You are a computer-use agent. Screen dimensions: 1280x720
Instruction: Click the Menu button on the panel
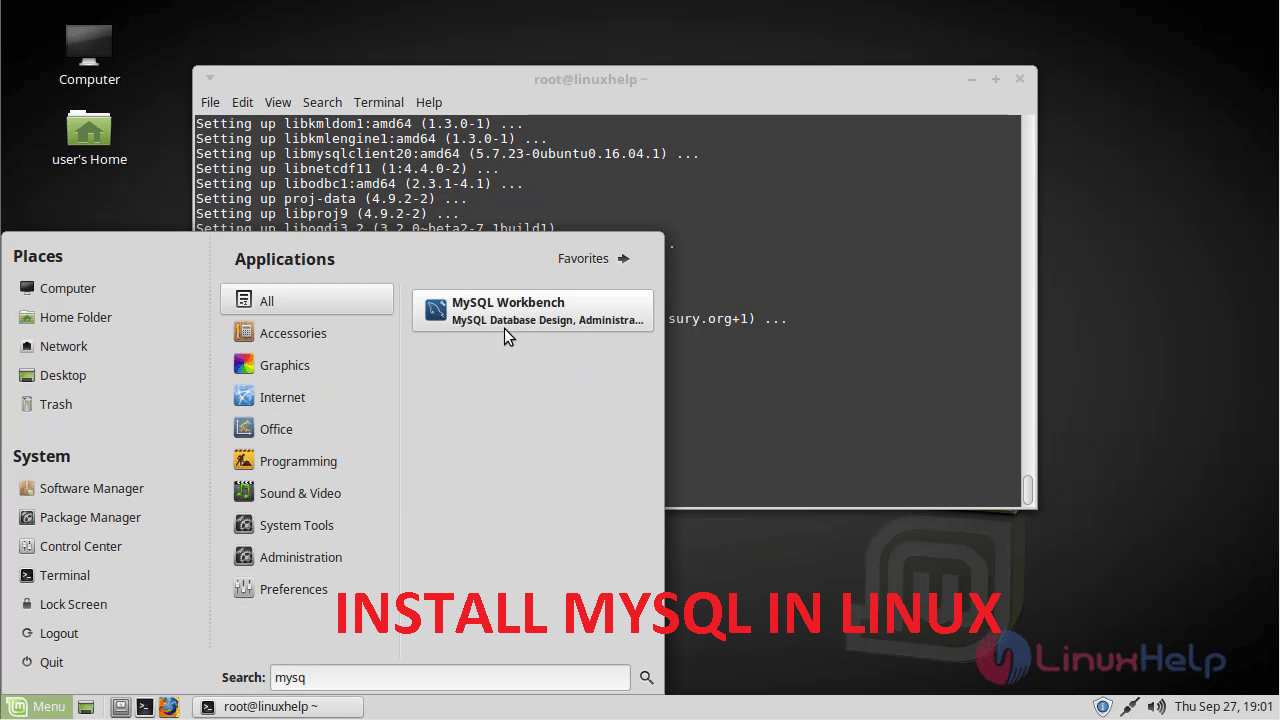[x=36, y=707]
